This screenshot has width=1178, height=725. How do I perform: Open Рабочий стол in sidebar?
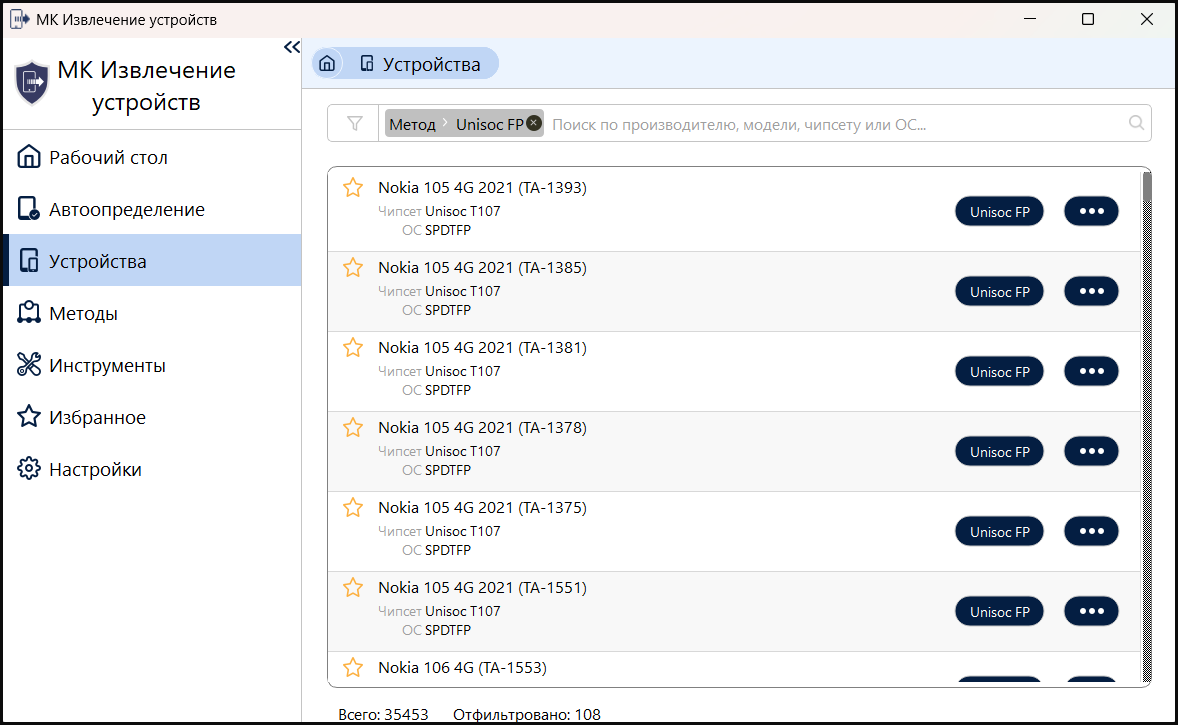click(x=152, y=157)
